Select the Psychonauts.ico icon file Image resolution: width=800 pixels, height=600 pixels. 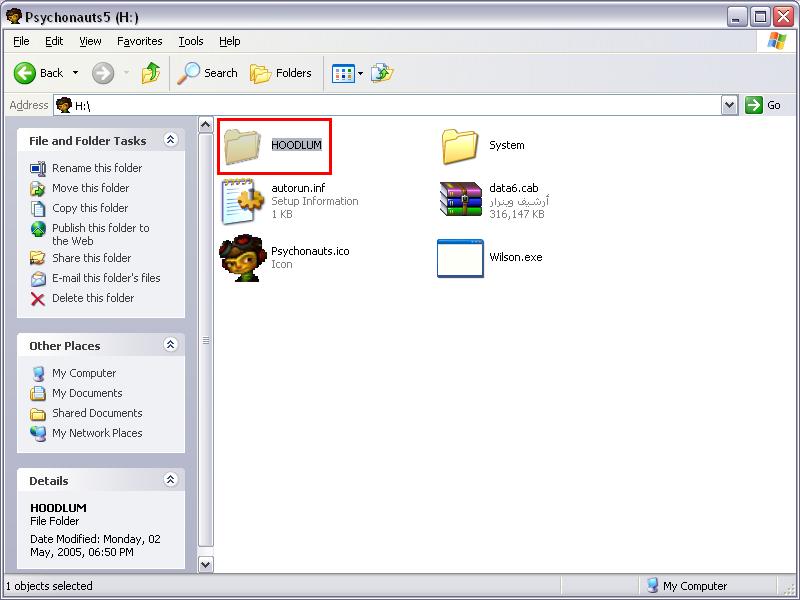click(241, 258)
